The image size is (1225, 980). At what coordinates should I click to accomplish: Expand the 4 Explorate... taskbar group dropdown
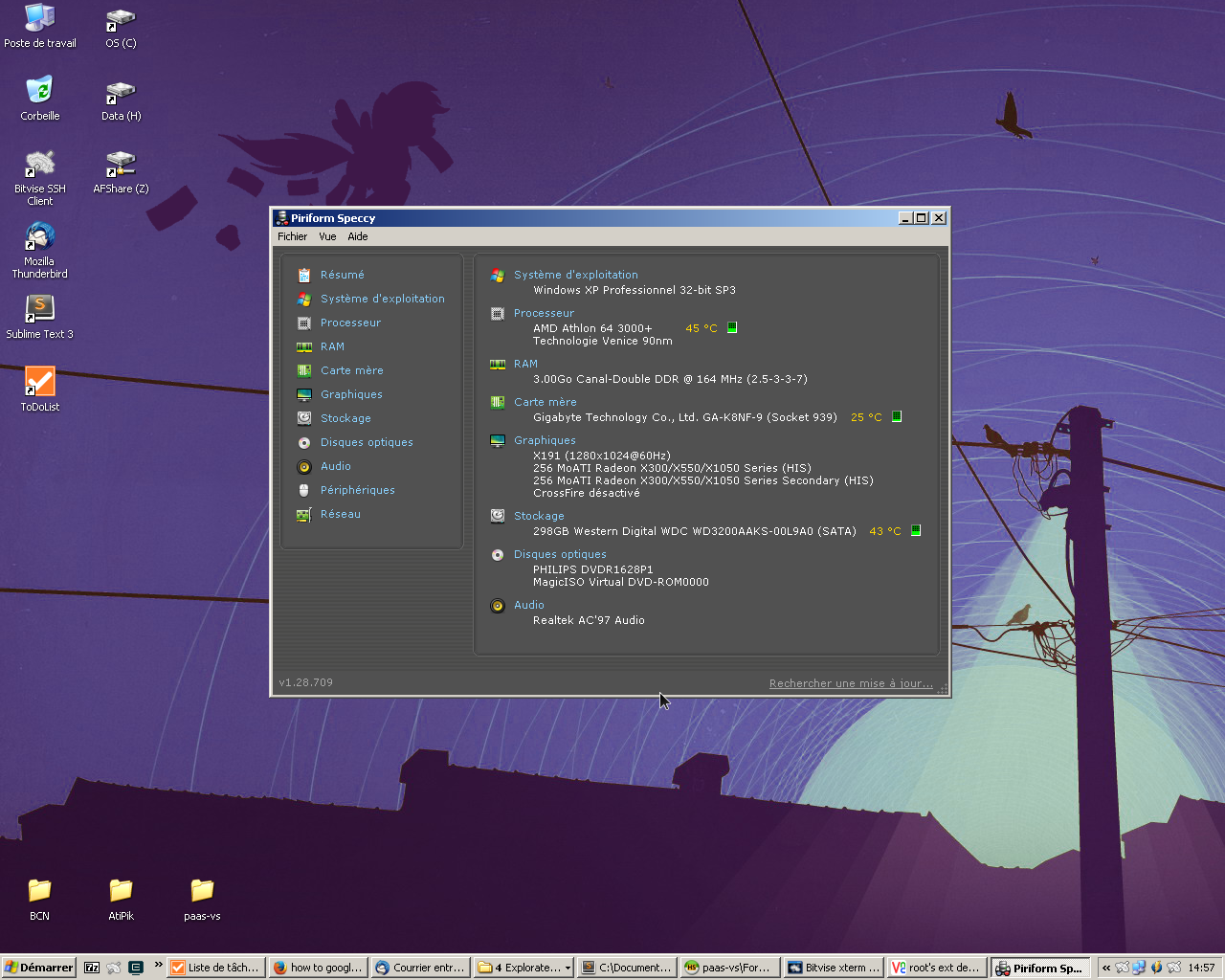coord(568,968)
